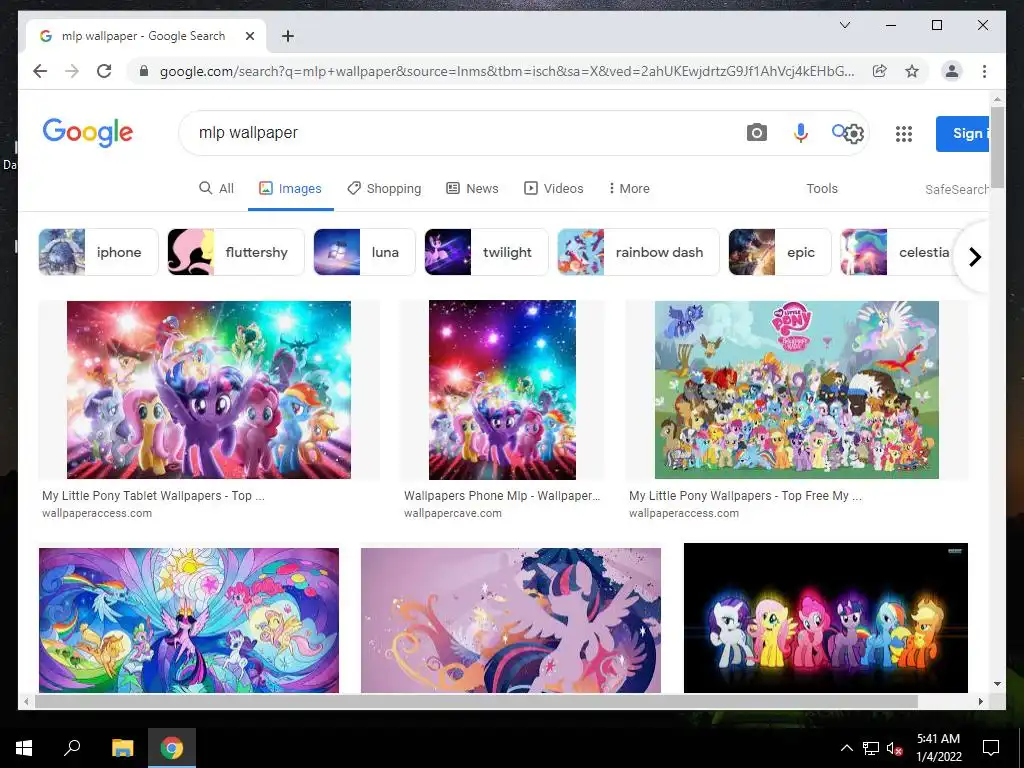Open the My Little Pony Tablet Wallpapers image
This screenshot has width=1024, height=768.
click(208, 390)
